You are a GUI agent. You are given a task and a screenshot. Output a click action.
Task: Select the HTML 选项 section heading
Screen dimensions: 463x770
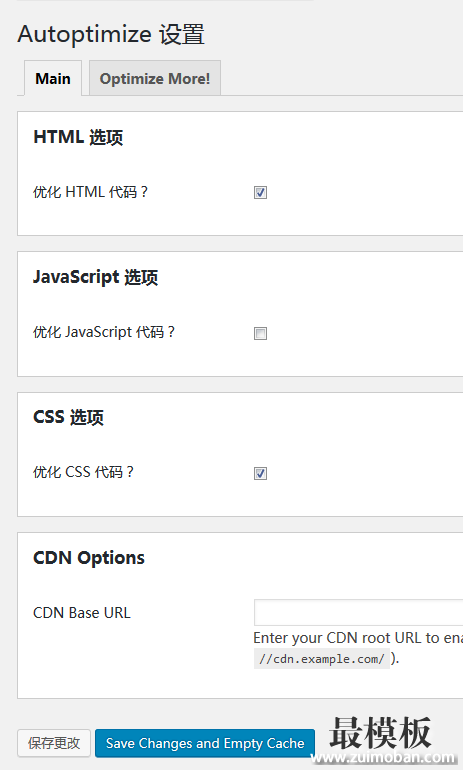click(x=78, y=137)
